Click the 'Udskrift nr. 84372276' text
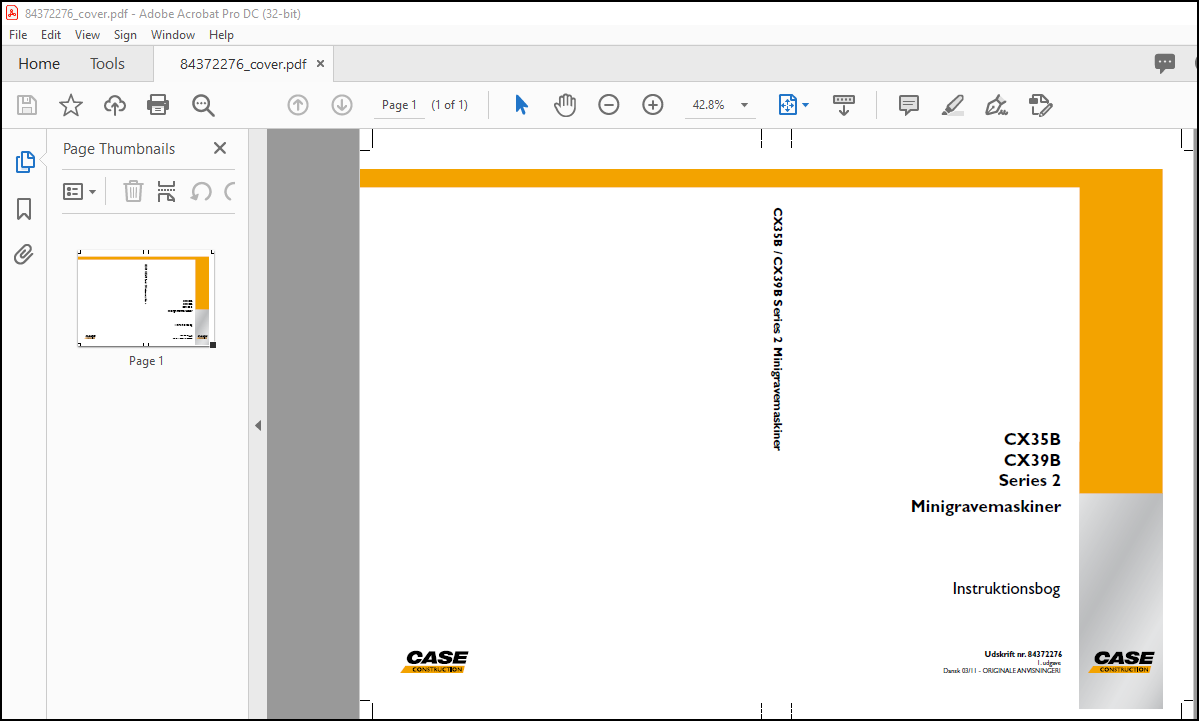This screenshot has width=1199, height=721. pos(1023,654)
